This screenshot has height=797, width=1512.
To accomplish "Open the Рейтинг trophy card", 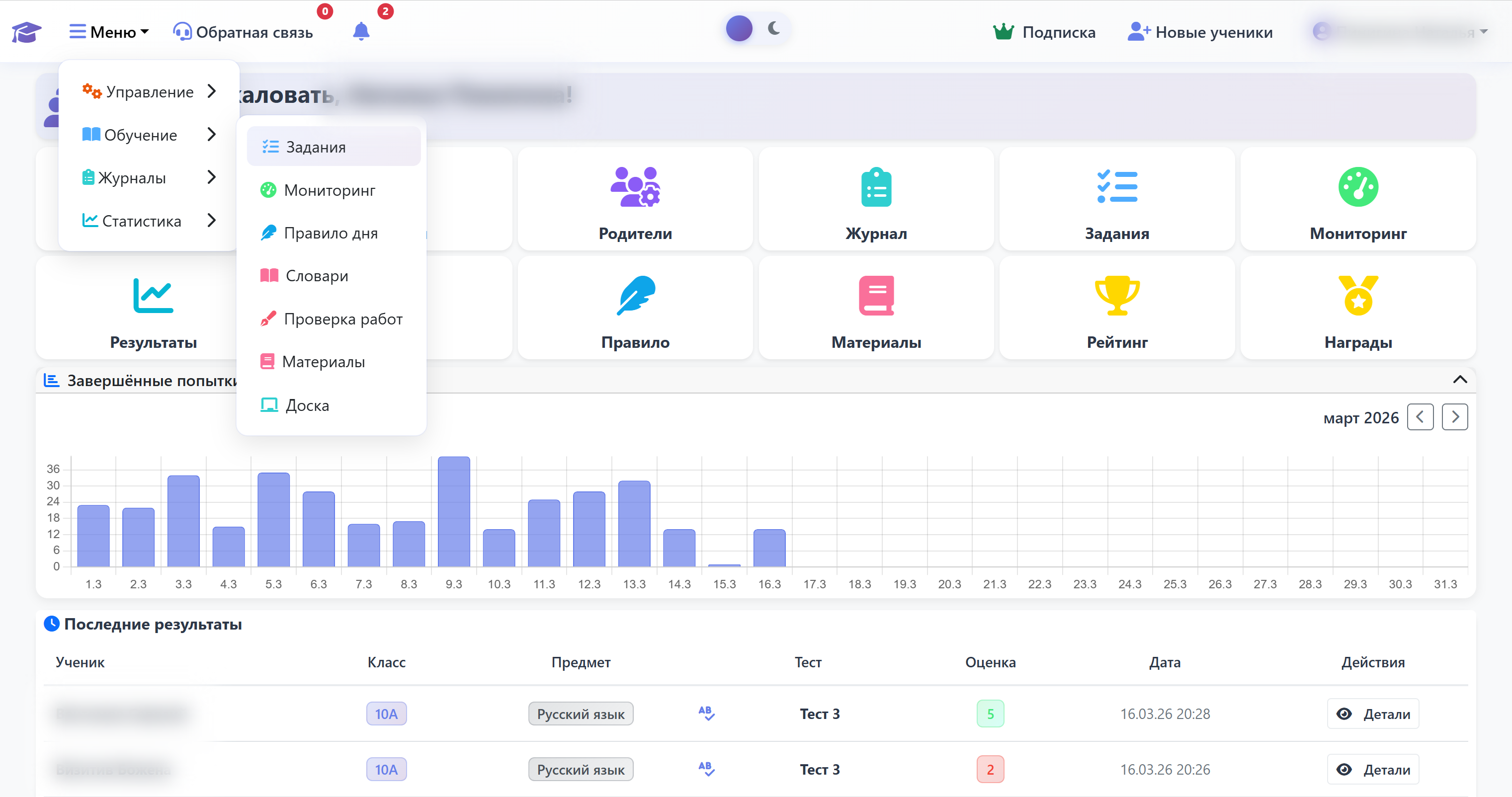I will pyautogui.click(x=1116, y=308).
